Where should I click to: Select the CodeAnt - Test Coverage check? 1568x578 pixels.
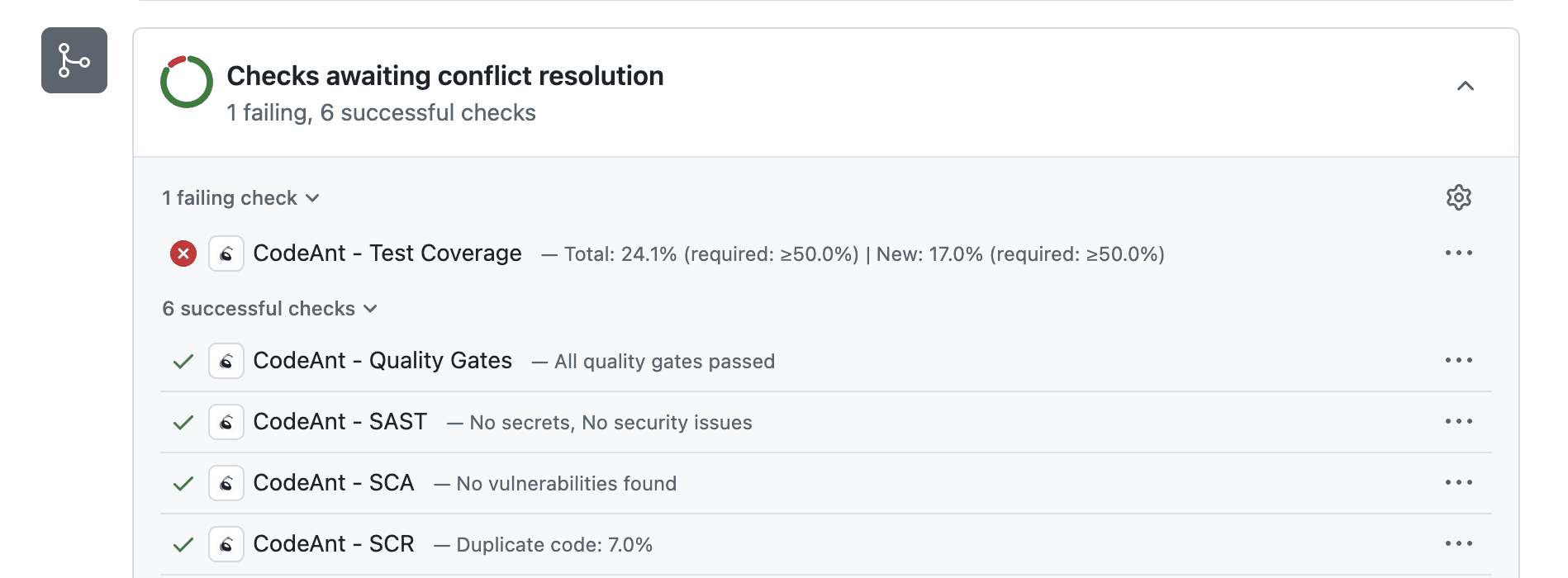[x=387, y=253]
